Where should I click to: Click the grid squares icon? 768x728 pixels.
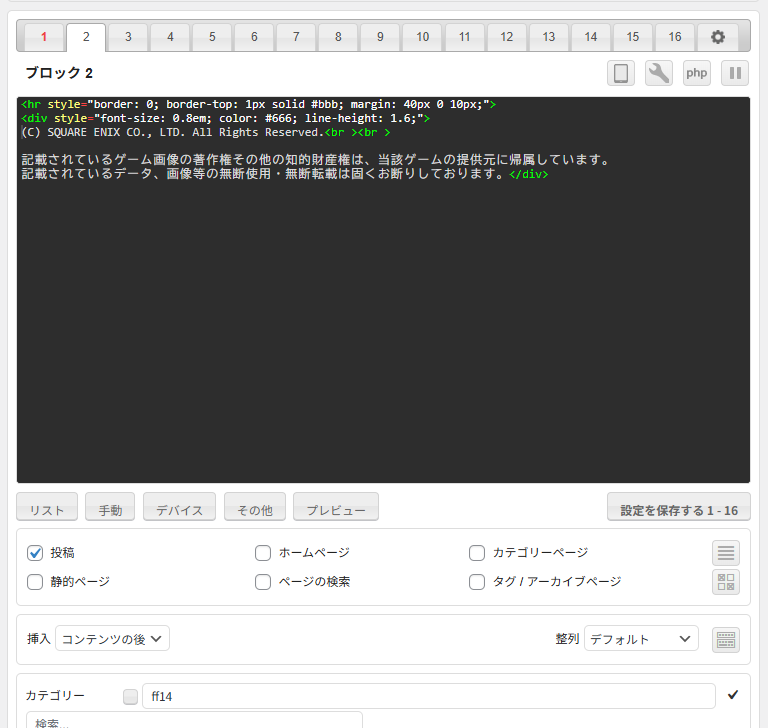(726, 582)
